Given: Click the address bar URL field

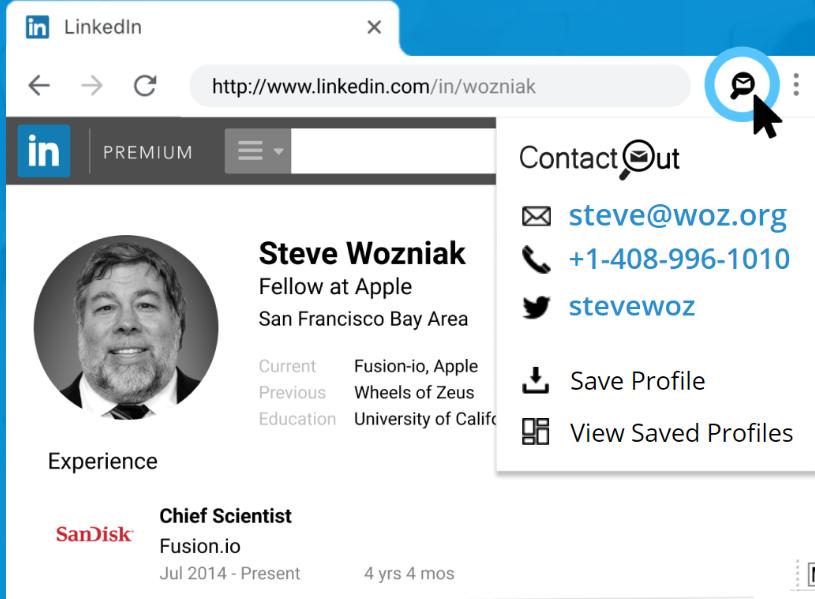Looking at the screenshot, I should pyautogui.click(x=440, y=87).
